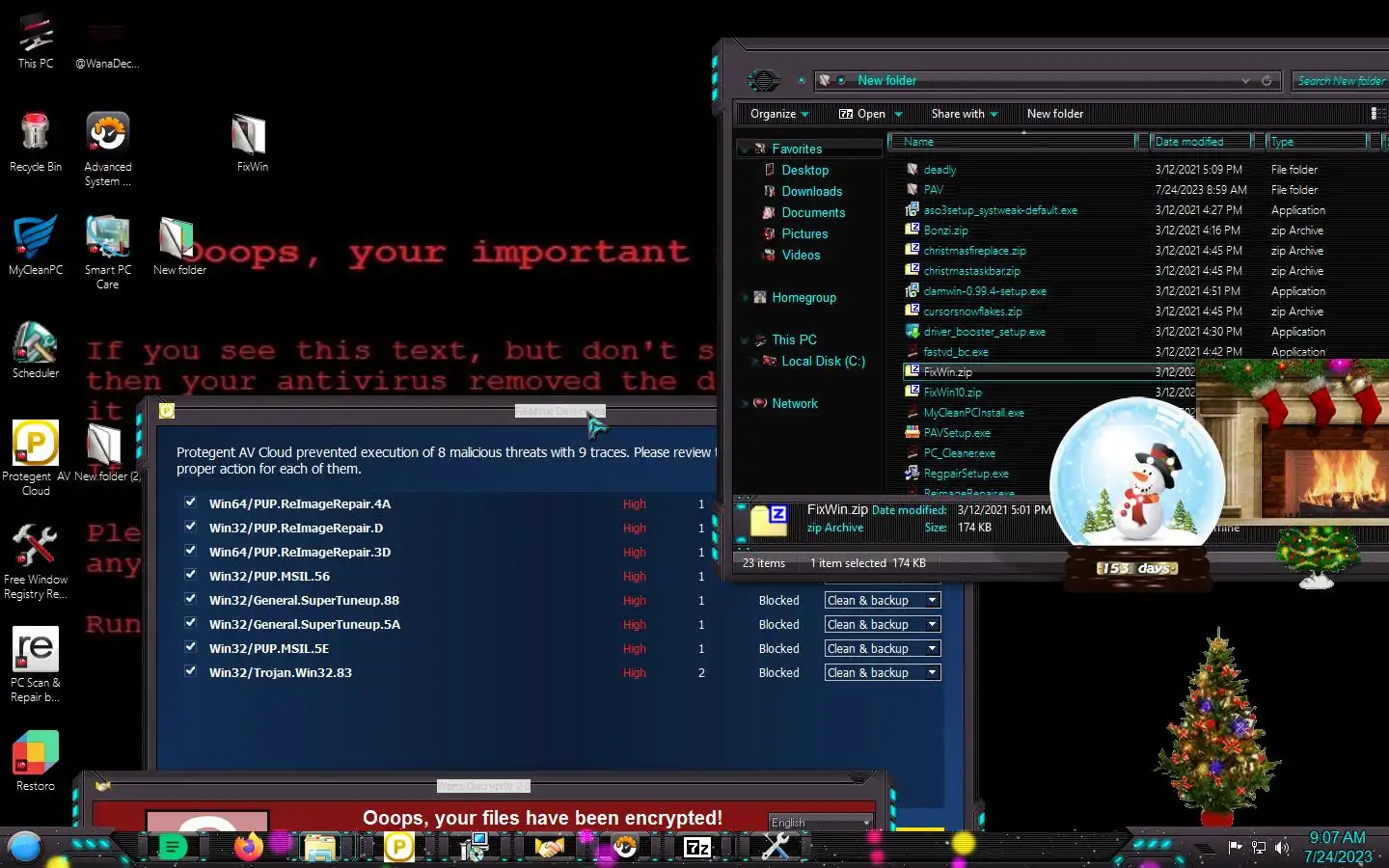
Task: Uncheck Win64/PUP.ReImageRepair.4A threat
Action: coord(190,502)
